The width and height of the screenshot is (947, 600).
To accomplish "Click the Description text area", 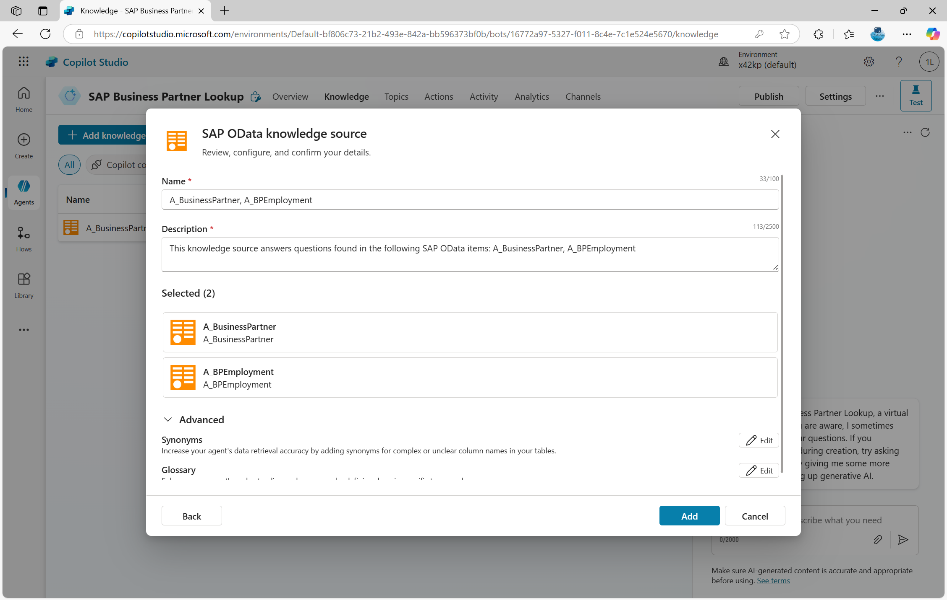I will [x=470, y=254].
